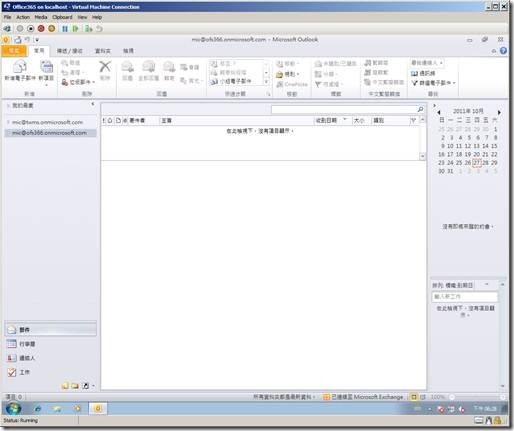The image size is (514, 431).
Task: Click the OneNote ribbon button
Action: coord(292,84)
